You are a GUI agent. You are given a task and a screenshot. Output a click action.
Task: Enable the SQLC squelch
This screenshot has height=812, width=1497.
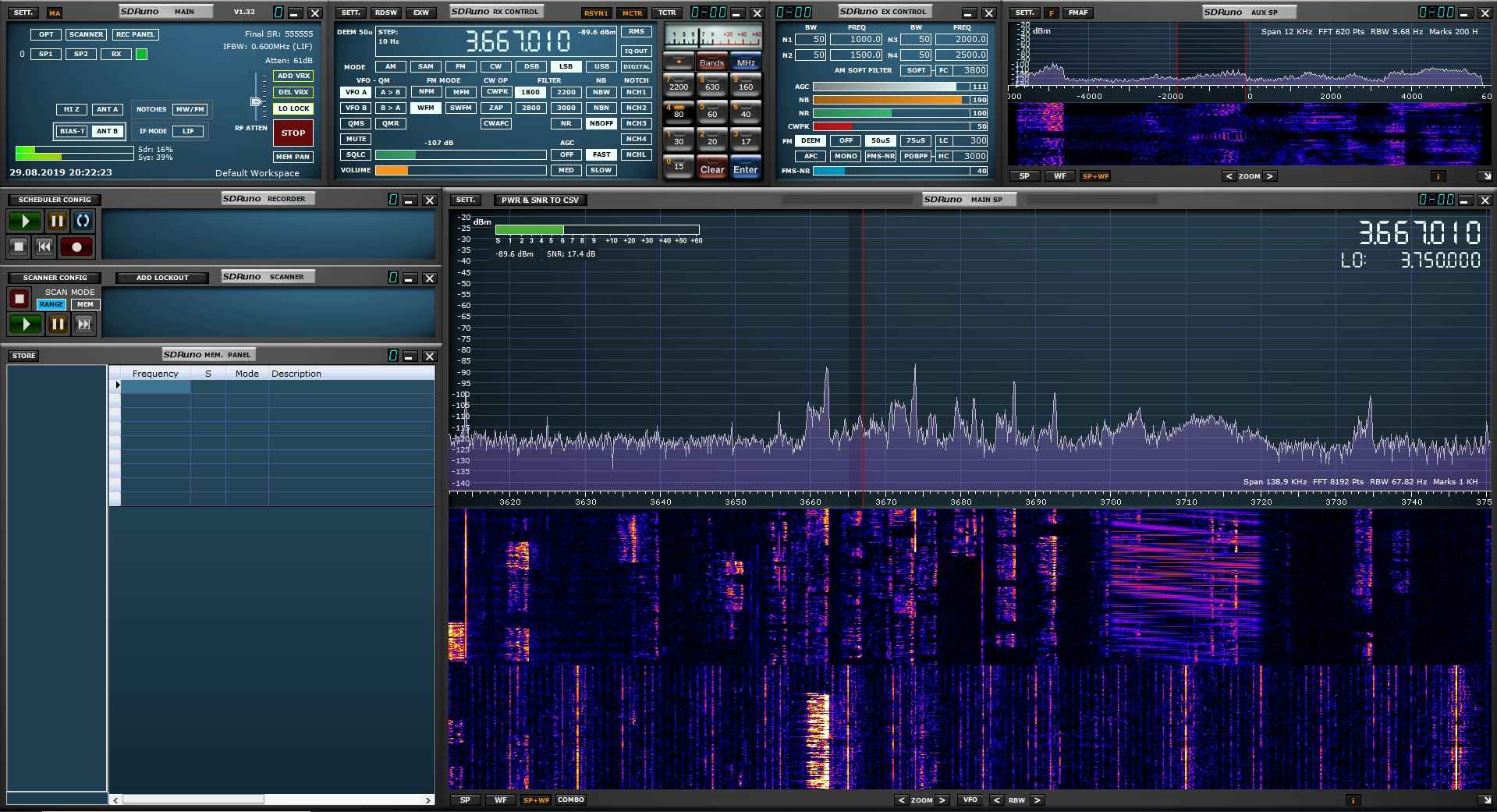(x=357, y=154)
